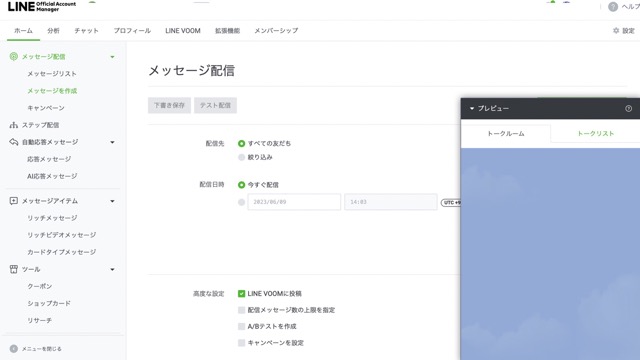Open メッセージリスト in sidebar
Screen dimensions: 640x360
(x=52, y=73)
